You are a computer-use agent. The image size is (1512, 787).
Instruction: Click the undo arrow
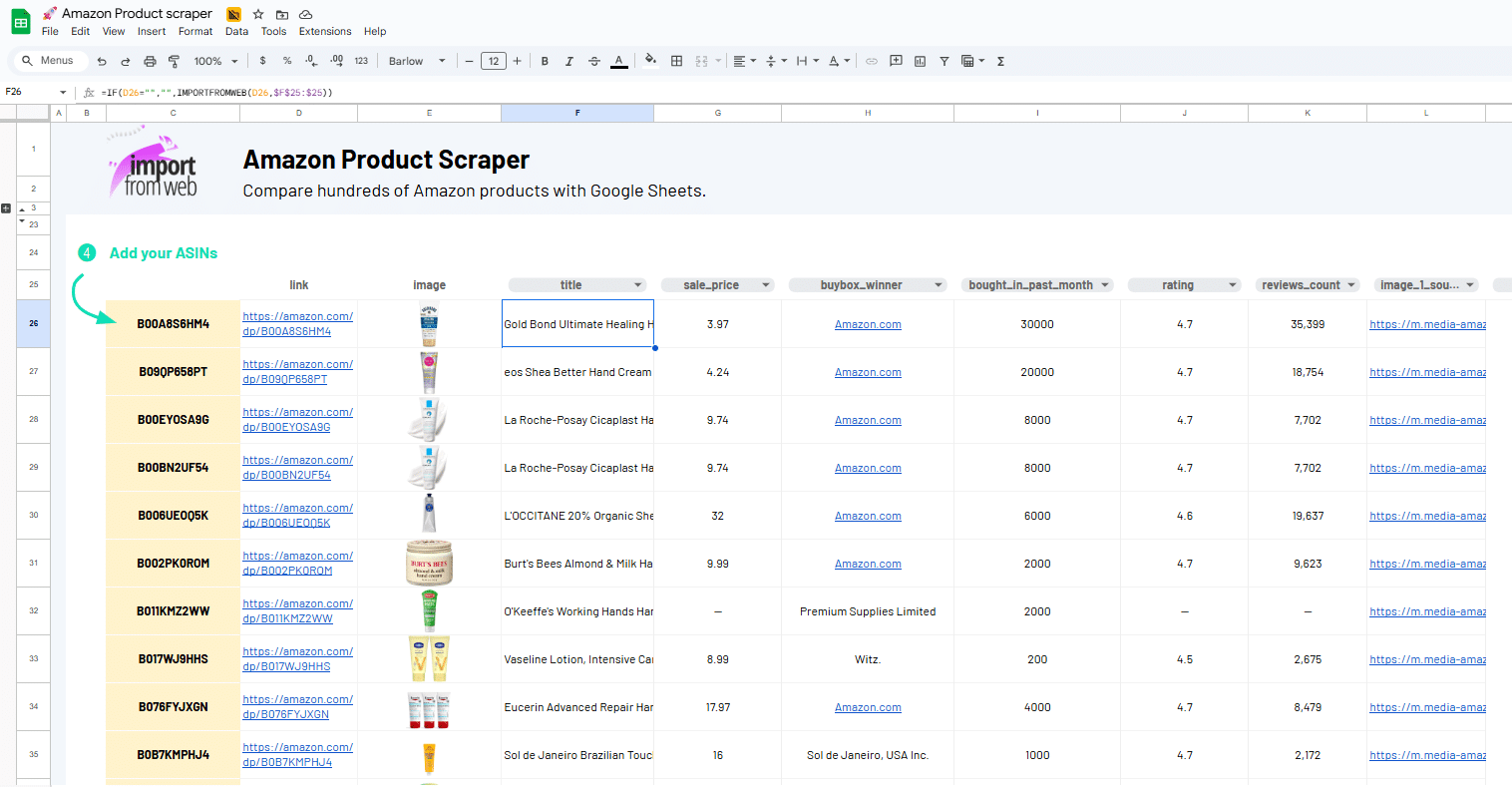pos(102,61)
